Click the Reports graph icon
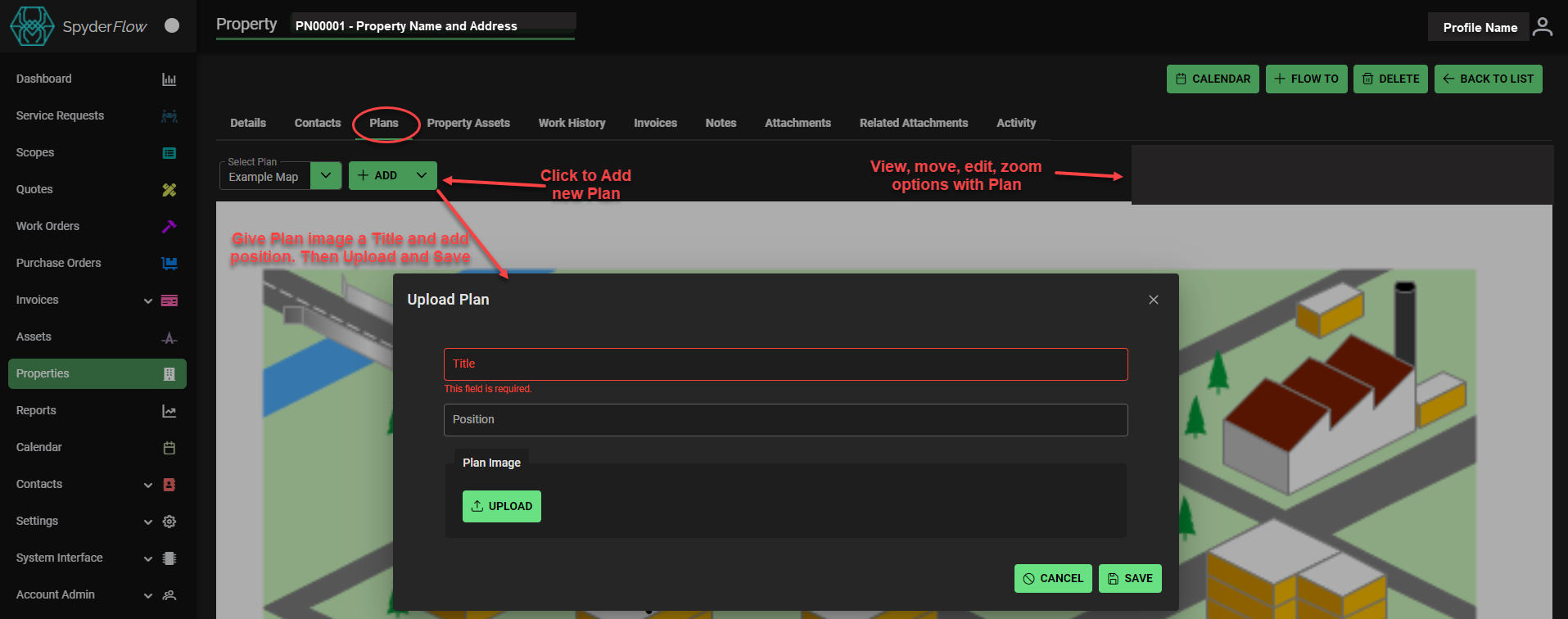This screenshot has width=1568, height=619. coord(169,411)
